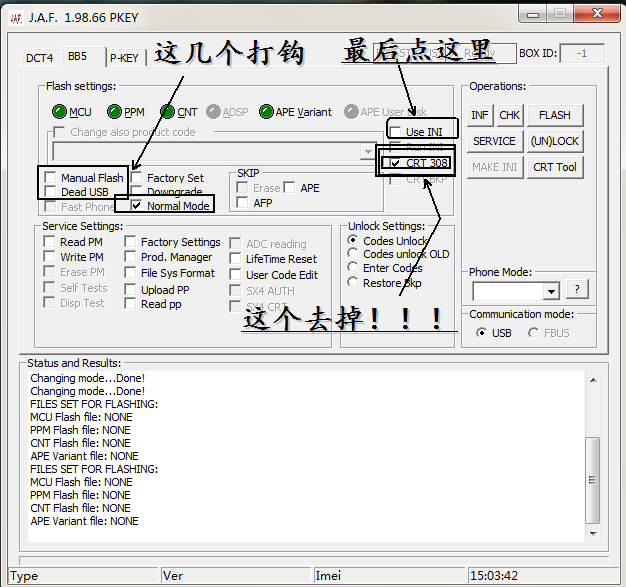Image resolution: width=626 pixels, height=587 pixels.
Task: Uncheck the Normal Mode checkbox
Action: [x=137, y=205]
